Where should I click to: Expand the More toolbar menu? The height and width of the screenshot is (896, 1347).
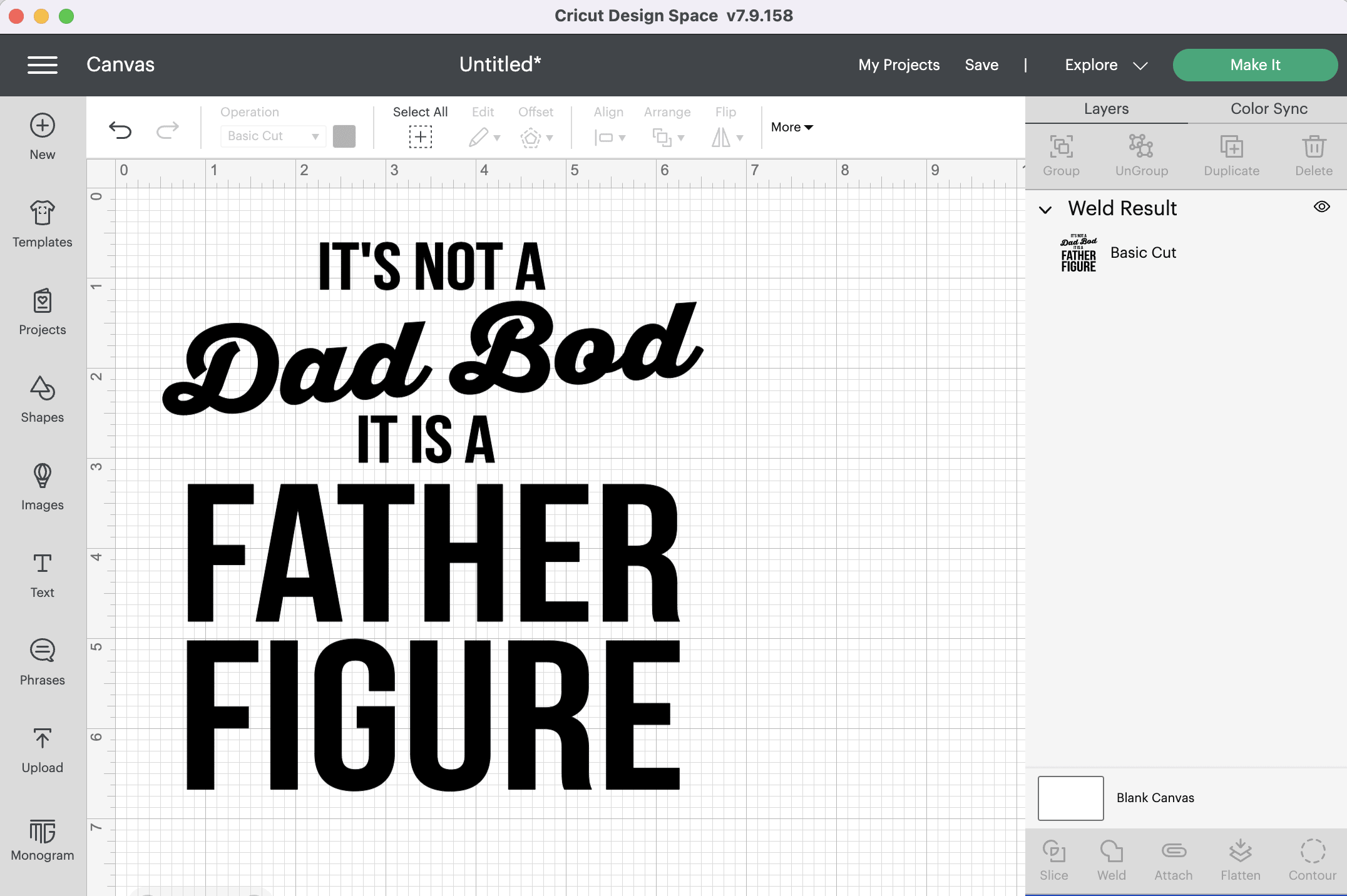pyautogui.click(x=792, y=127)
